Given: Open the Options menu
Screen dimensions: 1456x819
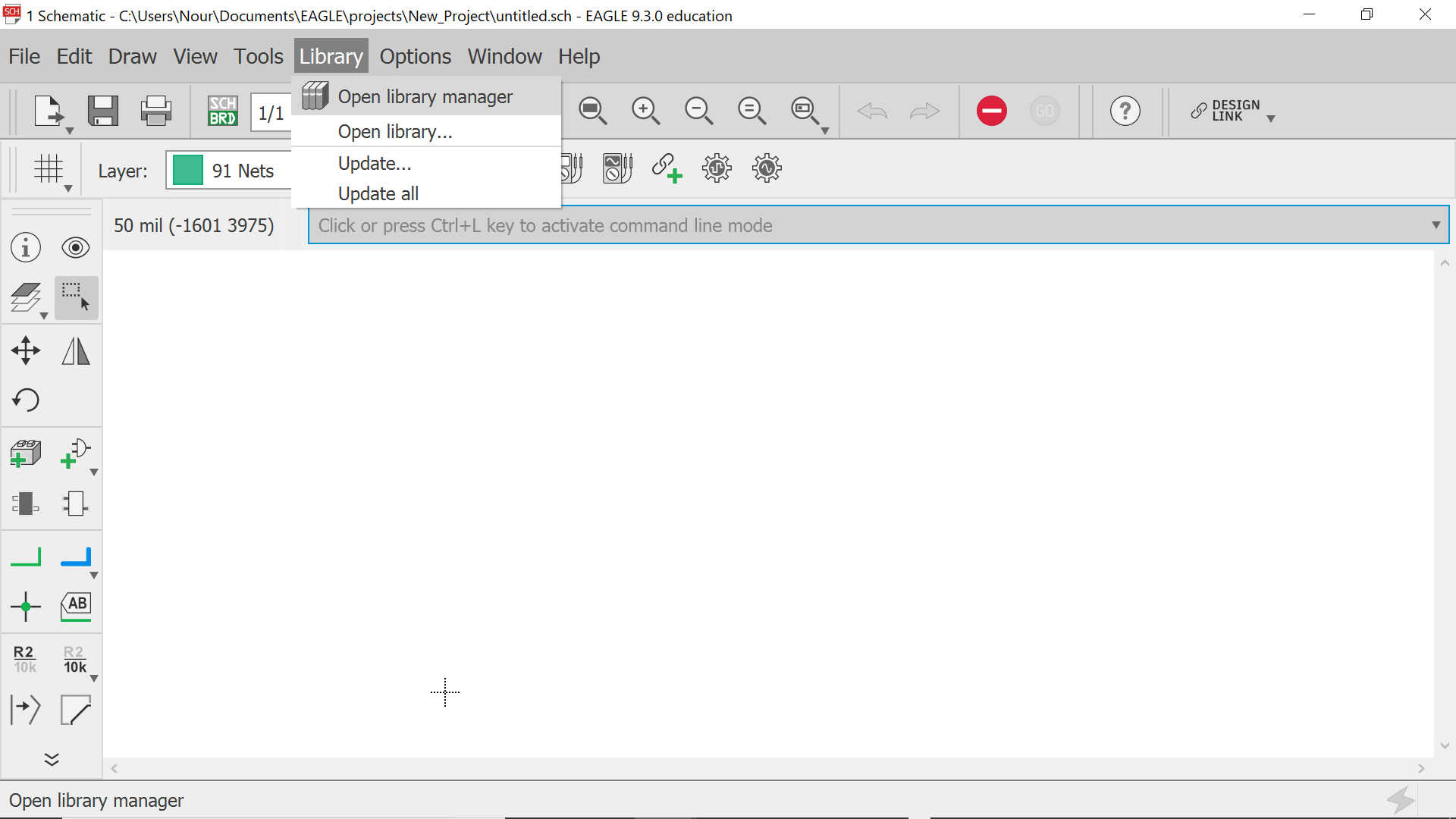Looking at the screenshot, I should pos(415,56).
